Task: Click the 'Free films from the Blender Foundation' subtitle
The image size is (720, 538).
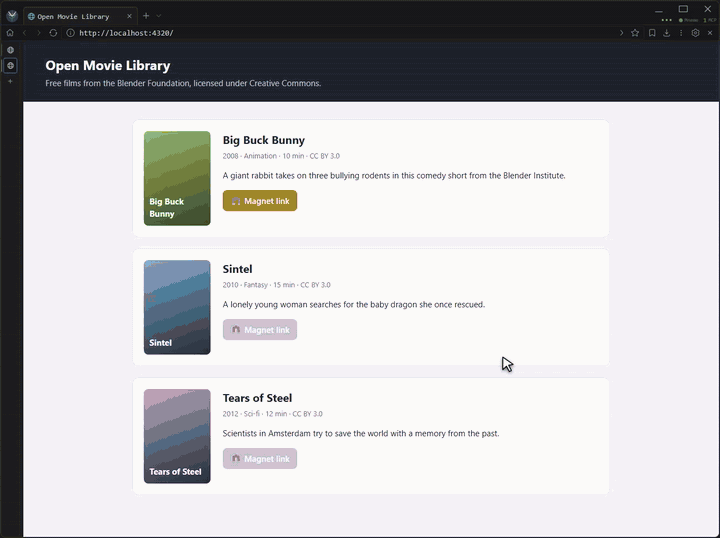Action: click(183, 83)
